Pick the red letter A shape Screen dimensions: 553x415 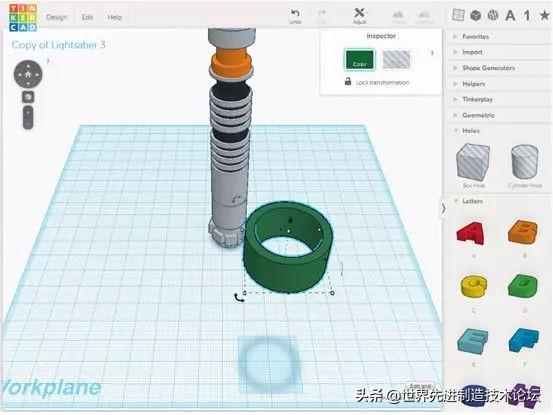click(x=471, y=232)
